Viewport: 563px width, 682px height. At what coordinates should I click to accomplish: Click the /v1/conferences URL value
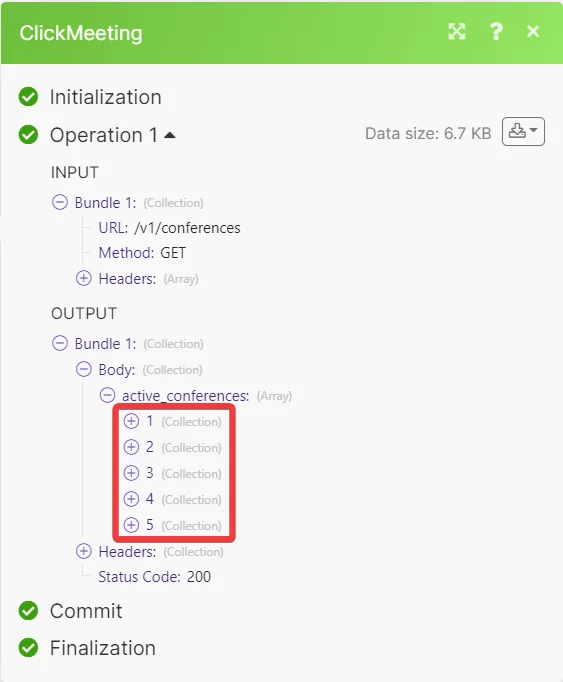(x=187, y=228)
